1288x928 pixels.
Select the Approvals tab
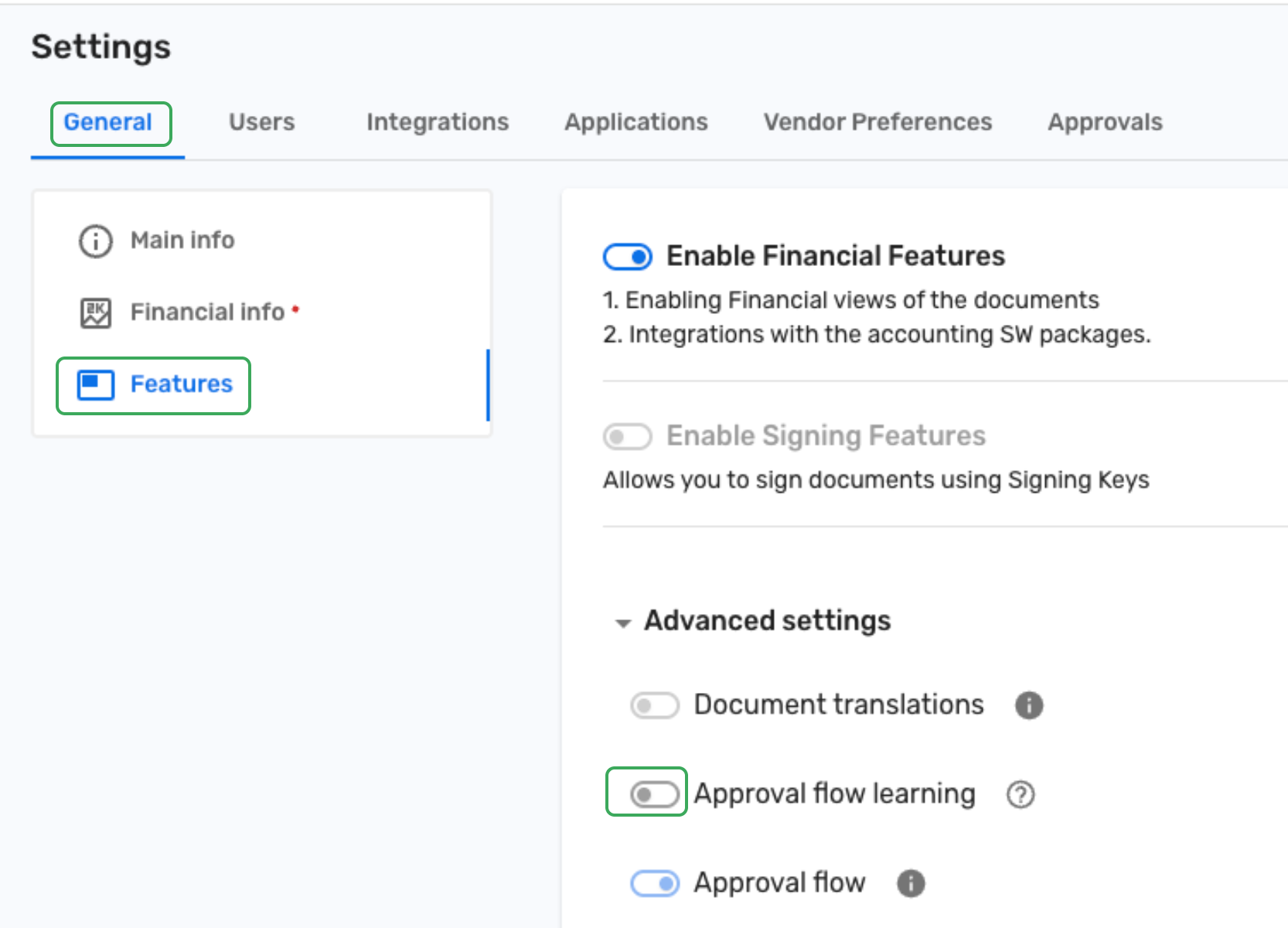1105,122
